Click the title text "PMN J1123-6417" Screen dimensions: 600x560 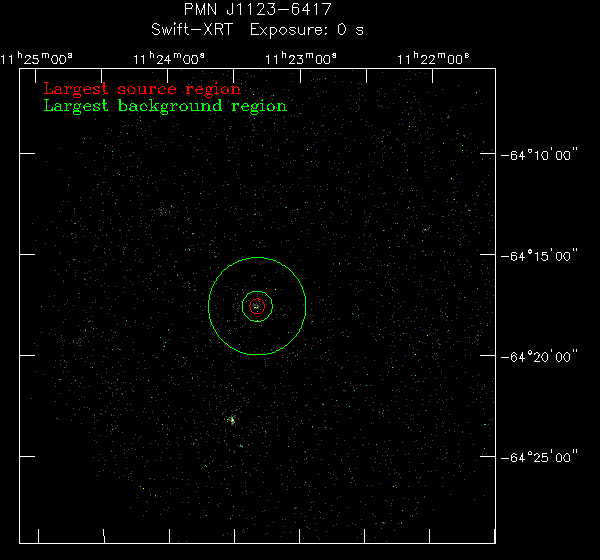(258, 9)
